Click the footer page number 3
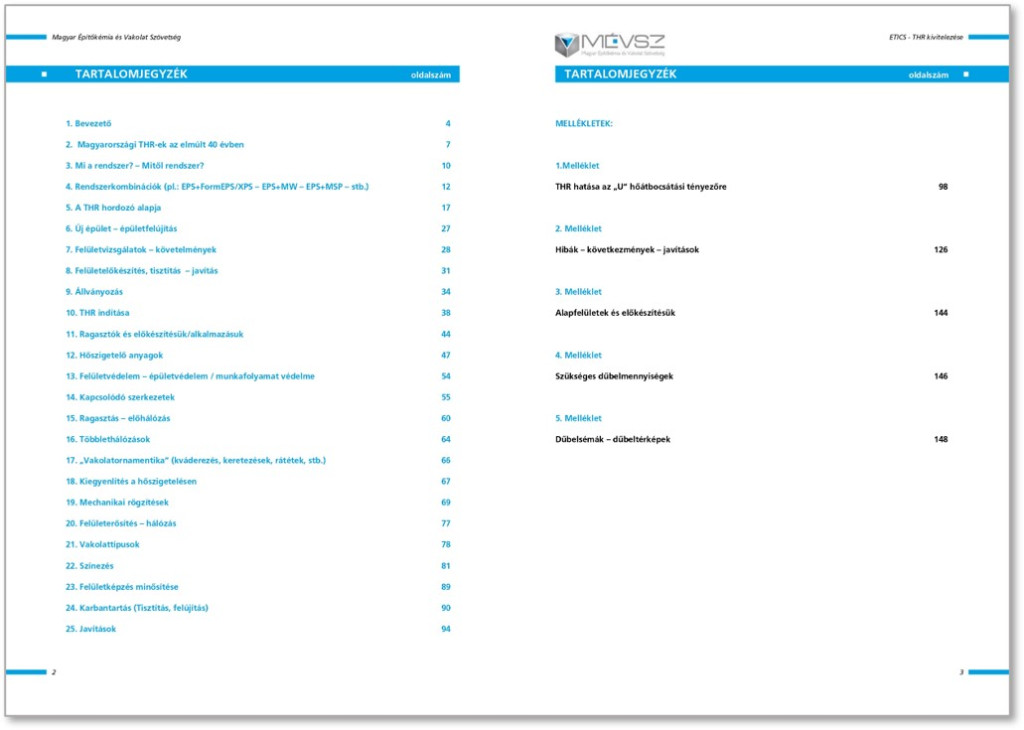The height and width of the screenshot is (730, 1024). tap(961, 672)
